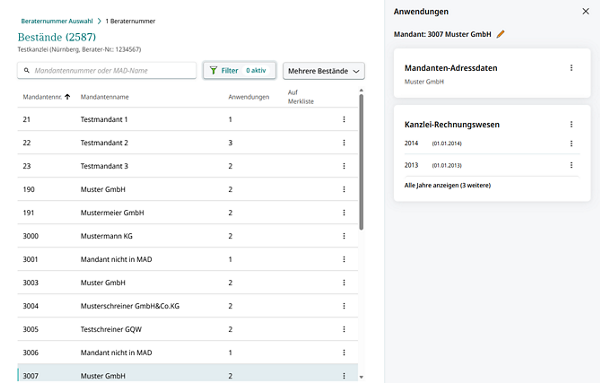
Task: Go back to Beraternummer Auswahl breadcrumb
Action: coord(57,21)
